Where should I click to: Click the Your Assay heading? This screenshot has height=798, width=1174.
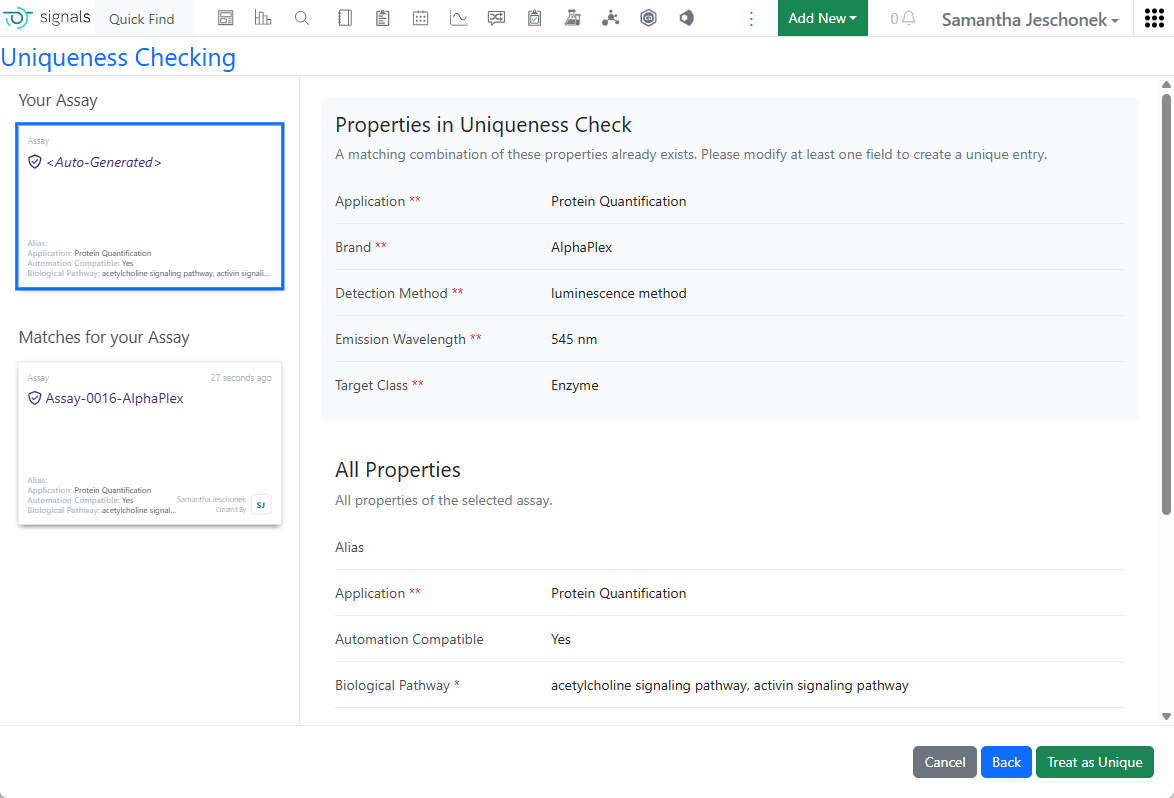(x=58, y=100)
